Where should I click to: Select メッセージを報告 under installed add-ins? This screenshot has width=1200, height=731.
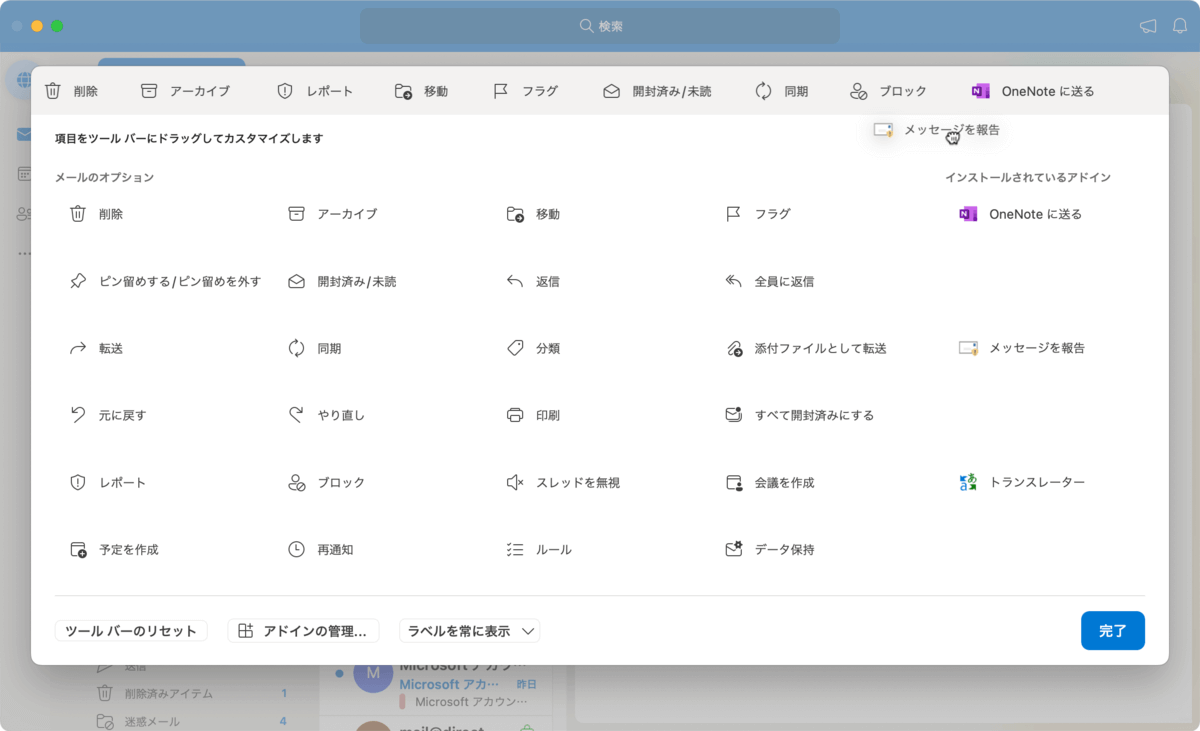coord(1021,349)
